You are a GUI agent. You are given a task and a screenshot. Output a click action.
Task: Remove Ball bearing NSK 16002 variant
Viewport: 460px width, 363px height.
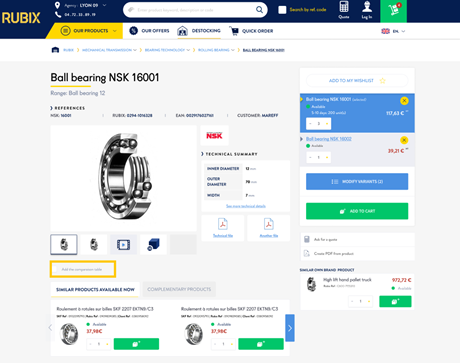point(404,140)
